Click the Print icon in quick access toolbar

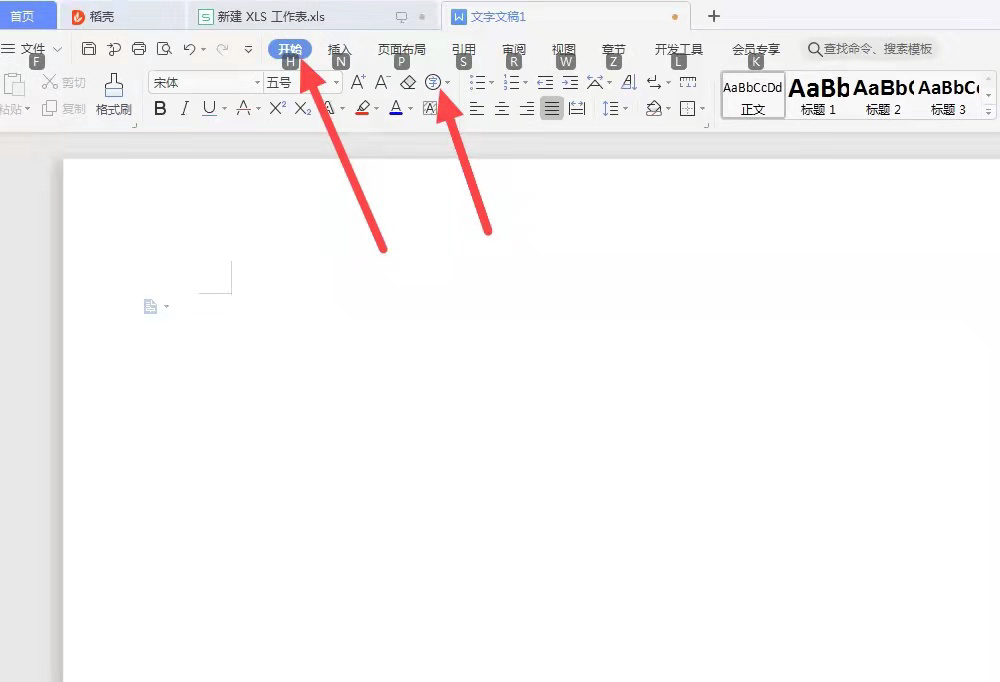(x=139, y=49)
